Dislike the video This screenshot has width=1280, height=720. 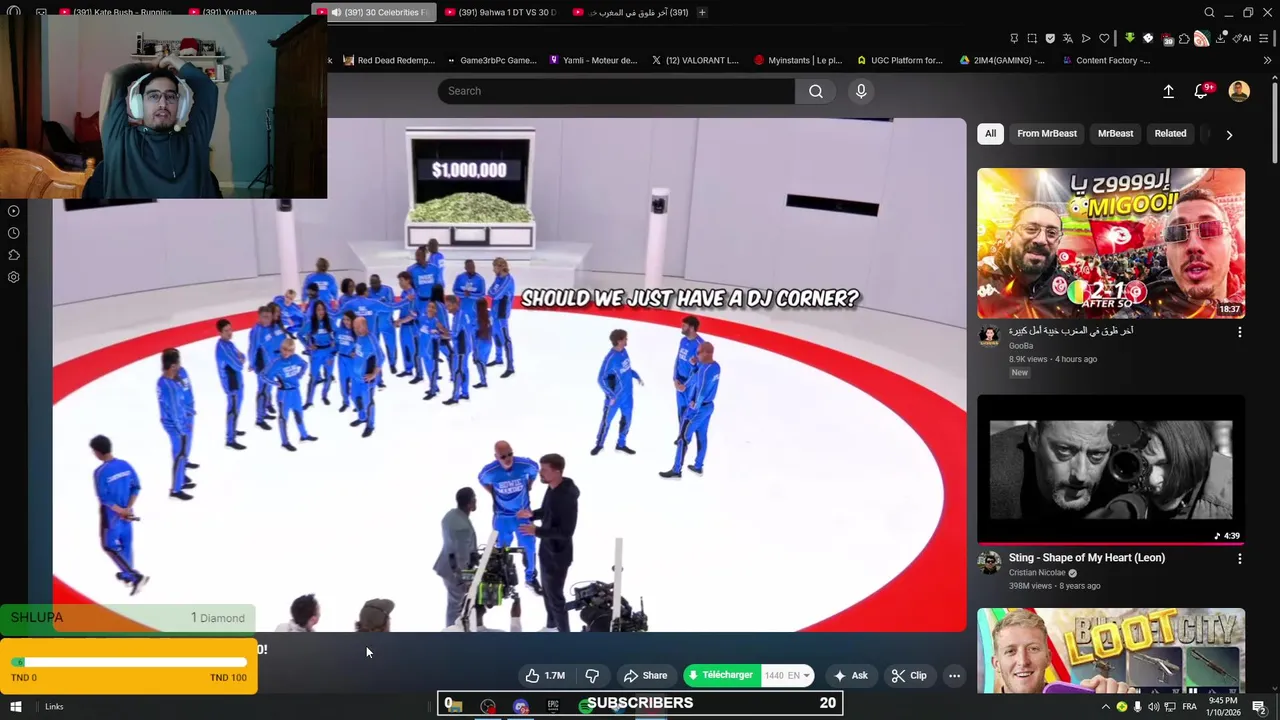(592, 675)
